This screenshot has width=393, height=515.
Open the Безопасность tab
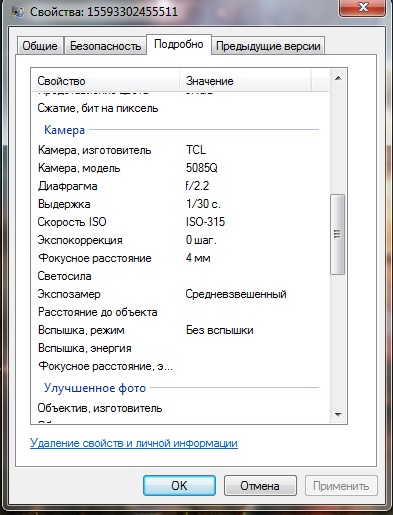coord(105,46)
